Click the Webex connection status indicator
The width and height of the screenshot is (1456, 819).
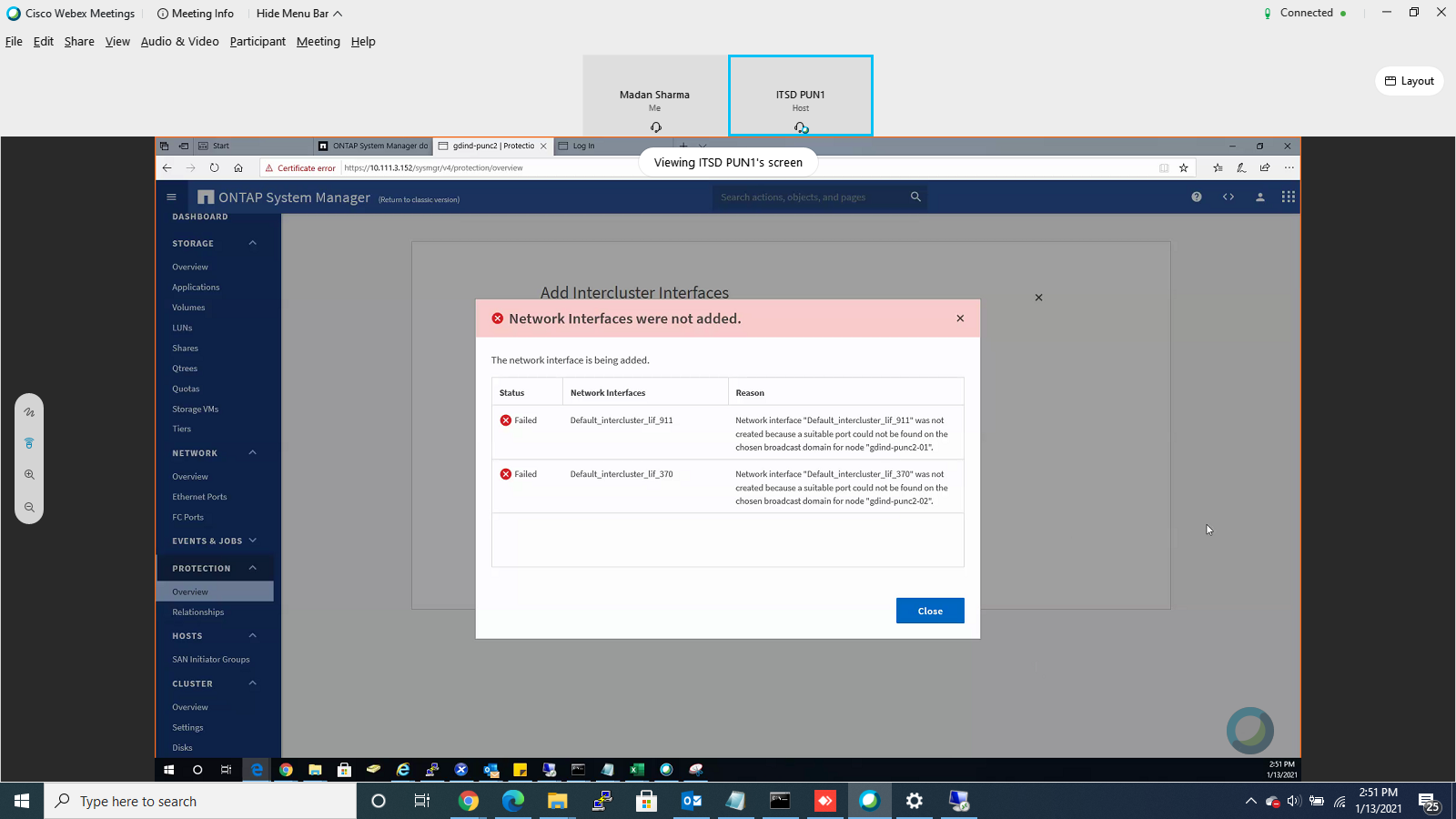[x=1305, y=13]
